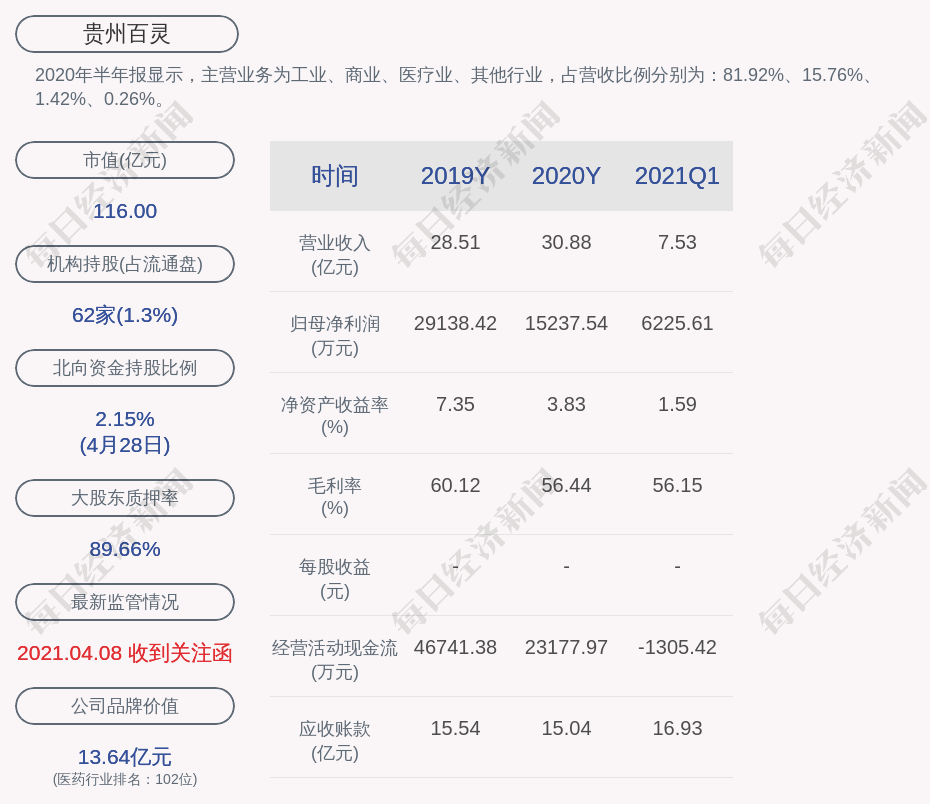The height and width of the screenshot is (804, 930).
Task: Click the market value 116.00 figure
Action: [125, 211]
